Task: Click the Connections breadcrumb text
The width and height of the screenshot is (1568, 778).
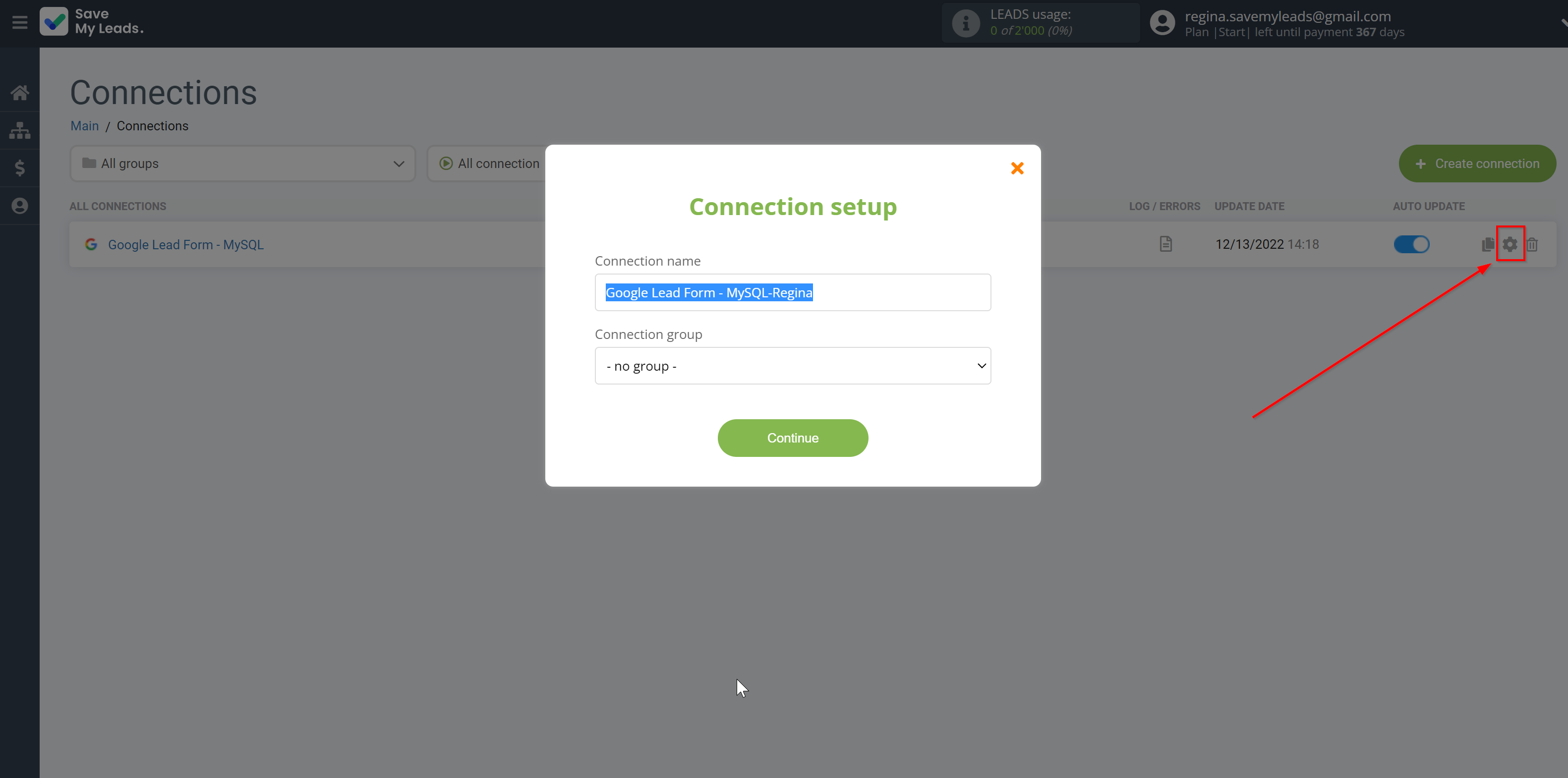Action: click(152, 126)
